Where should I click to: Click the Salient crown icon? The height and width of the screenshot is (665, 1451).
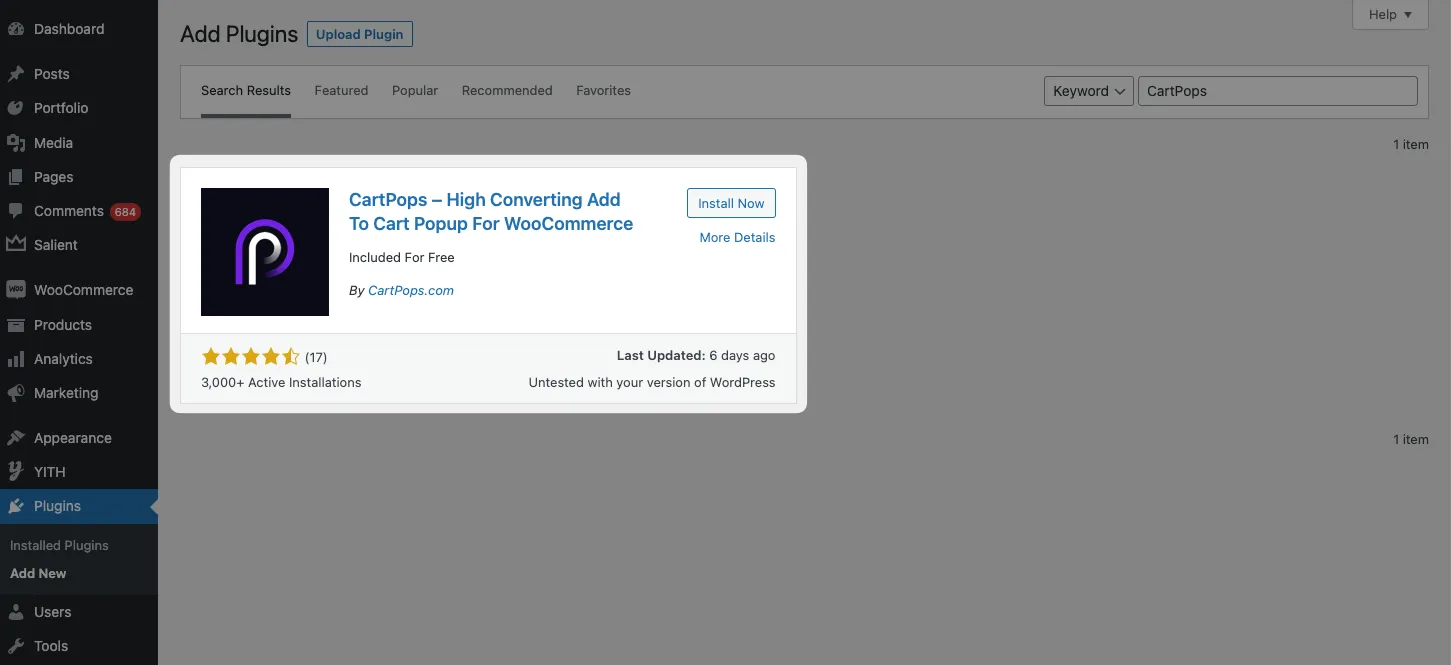tap(16, 245)
